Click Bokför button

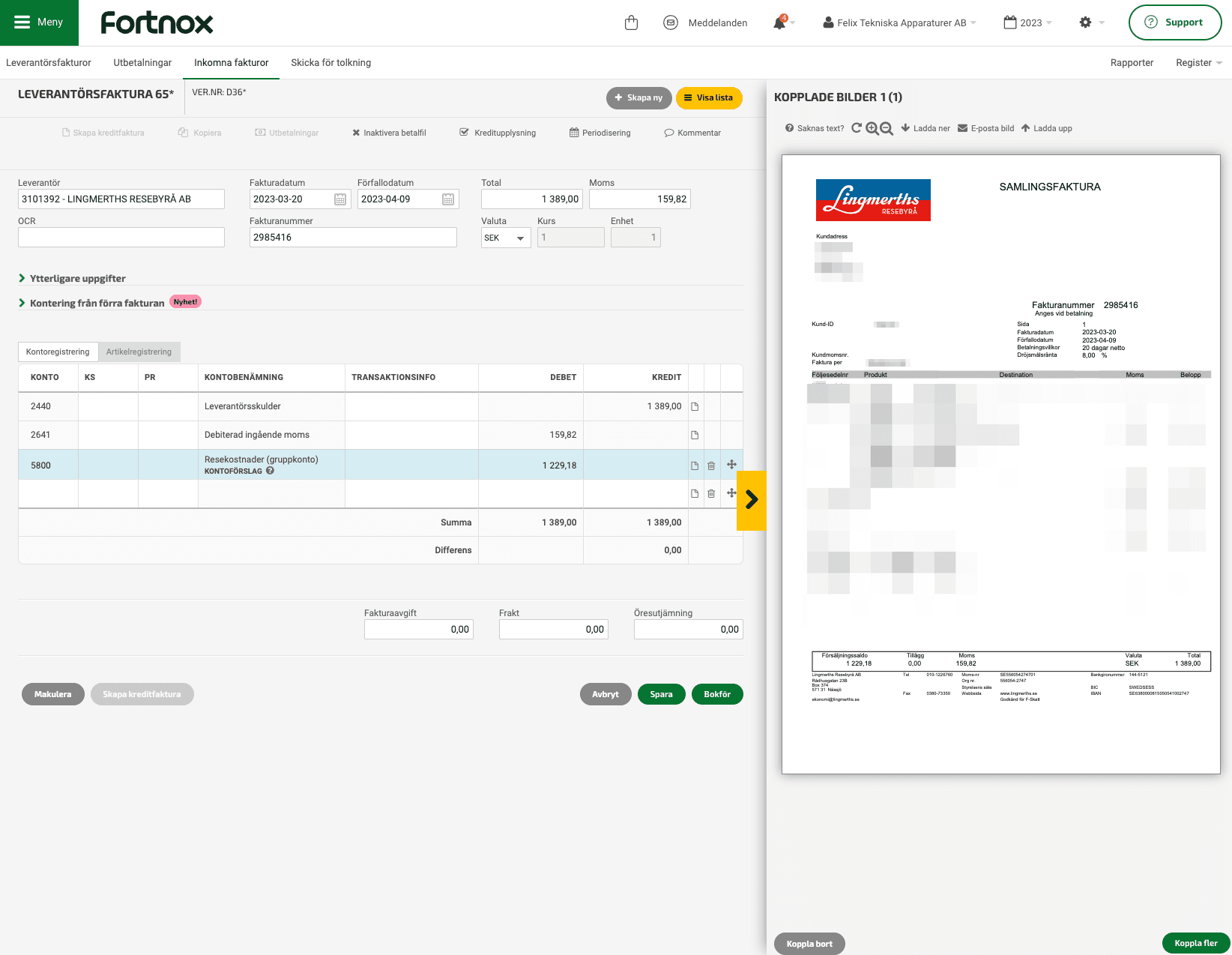click(717, 694)
